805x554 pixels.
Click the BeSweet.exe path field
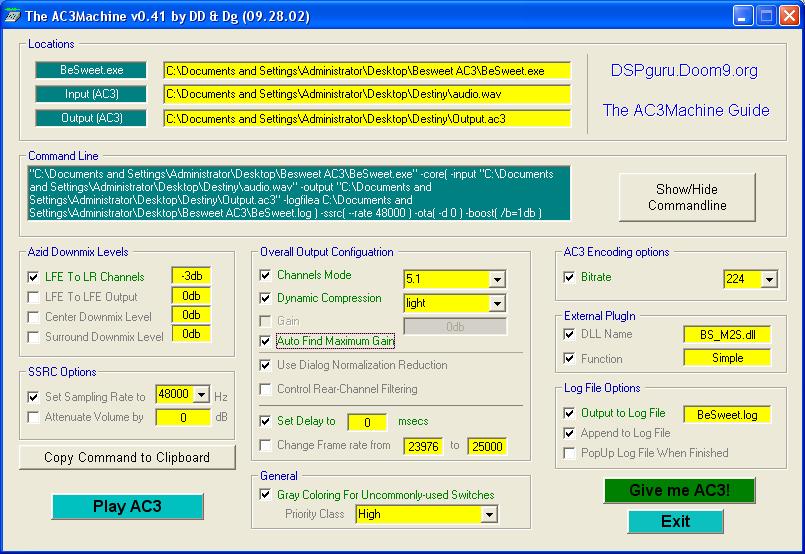coord(367,71)
